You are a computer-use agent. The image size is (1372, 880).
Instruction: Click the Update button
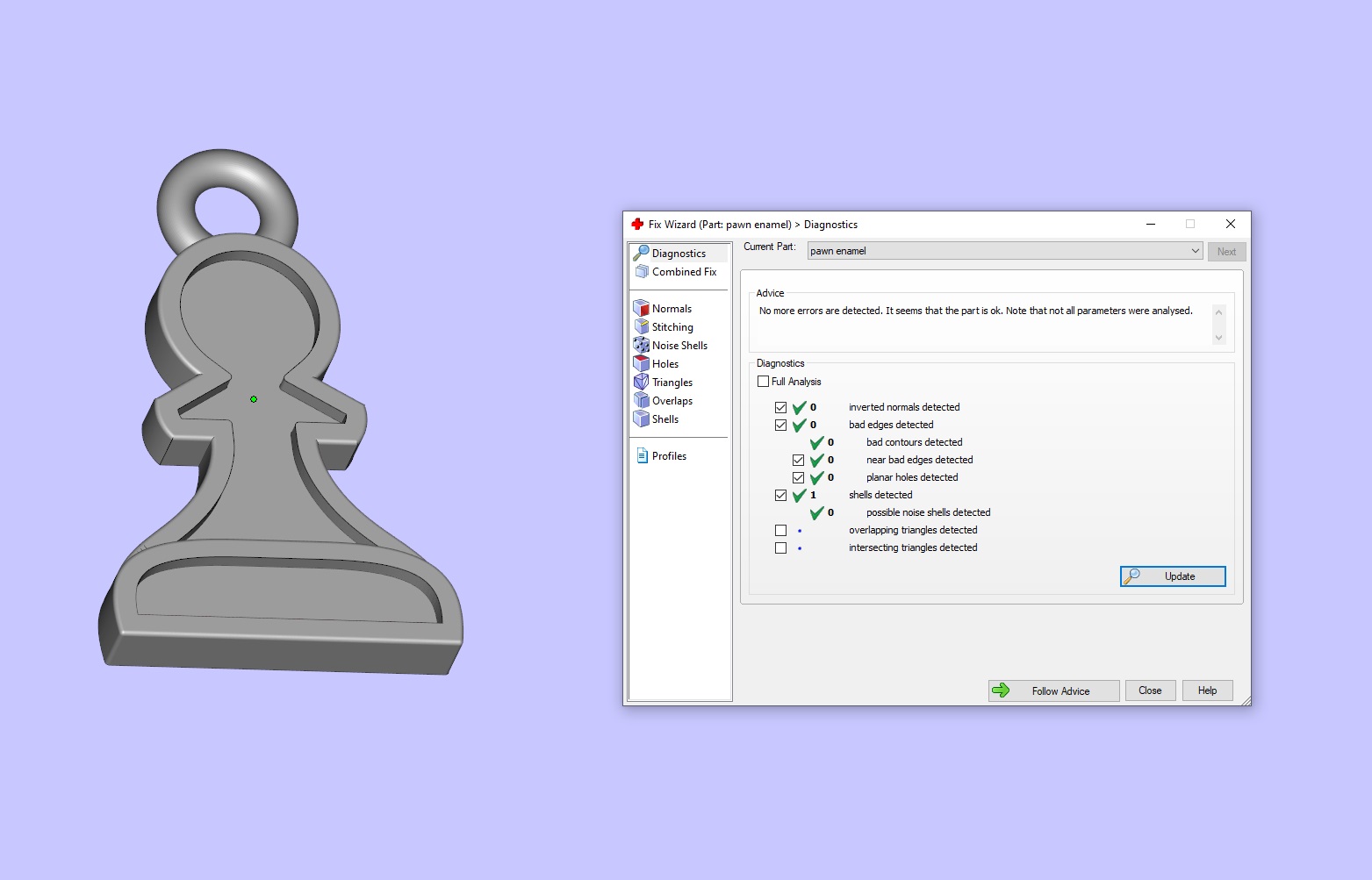1173,576
